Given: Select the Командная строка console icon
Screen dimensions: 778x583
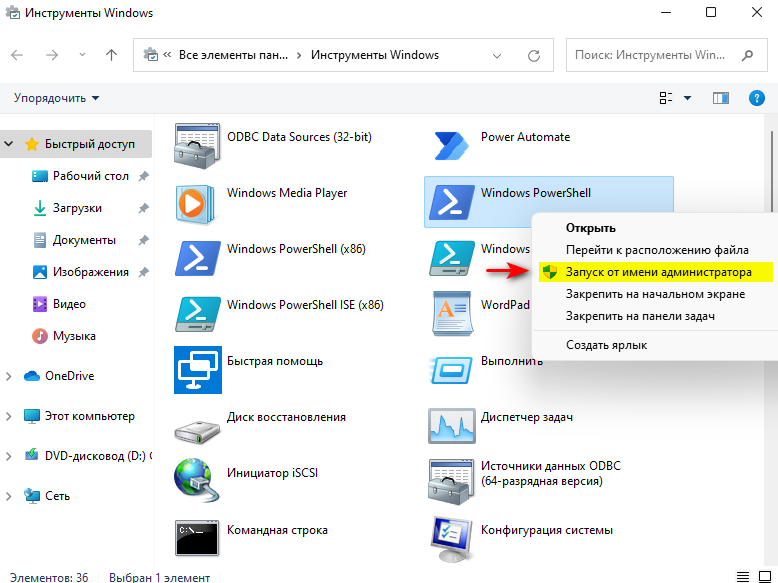Looking at the screenshot, I should pyautogui.click(x=197, y=538).
